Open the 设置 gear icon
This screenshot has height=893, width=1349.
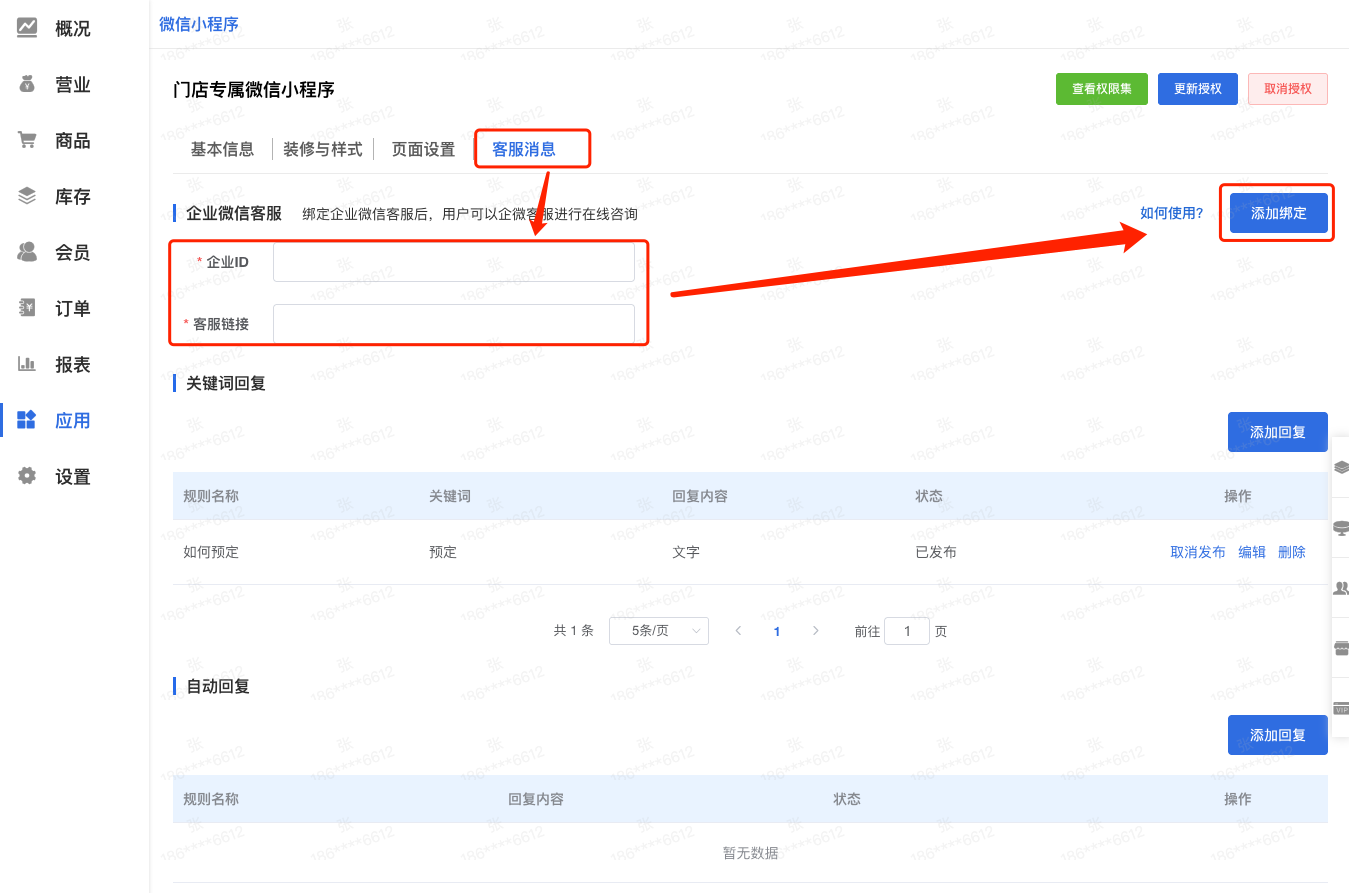[28, 476]
